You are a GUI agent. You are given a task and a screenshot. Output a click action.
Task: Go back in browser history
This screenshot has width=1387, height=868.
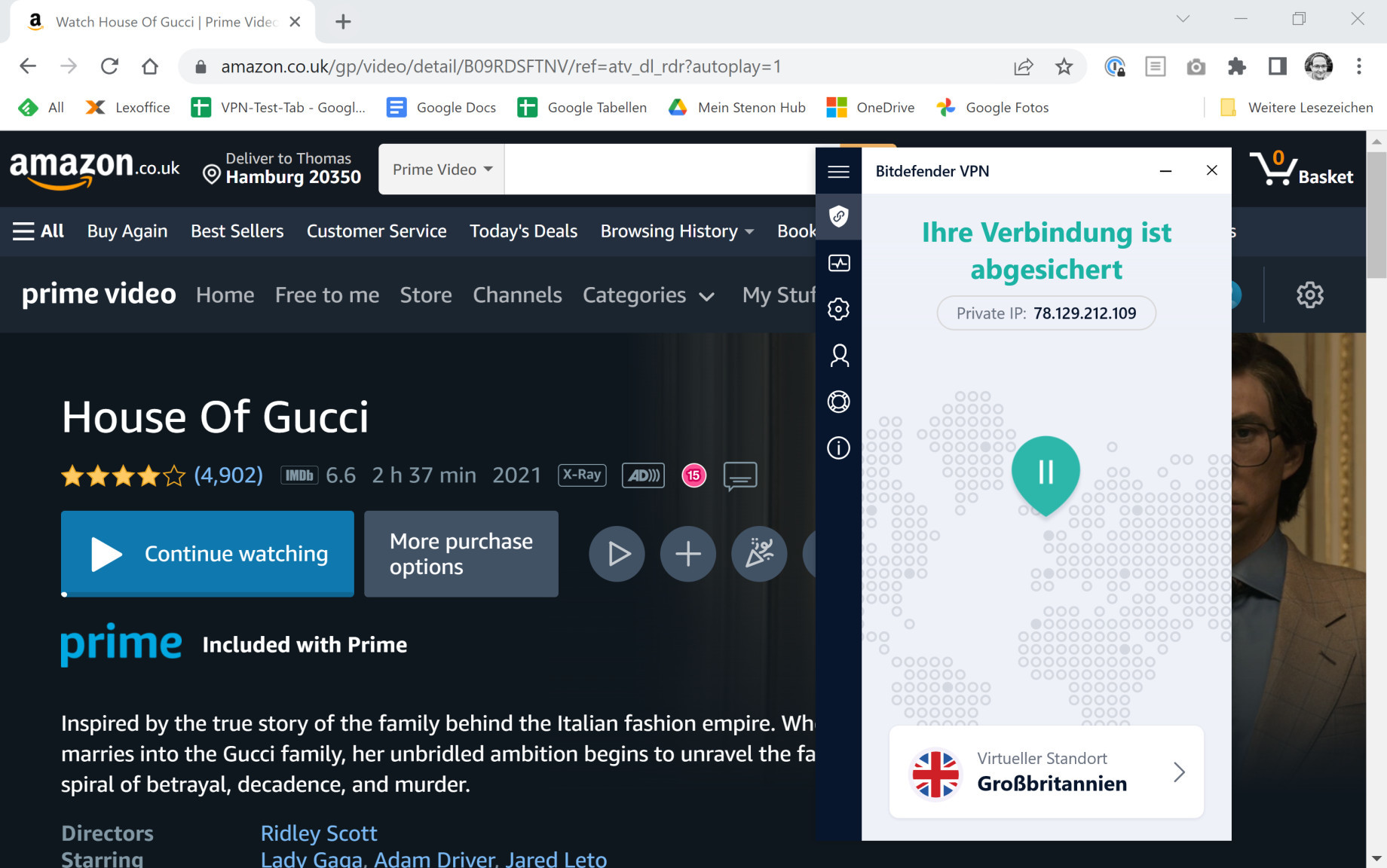pos(28,66)
